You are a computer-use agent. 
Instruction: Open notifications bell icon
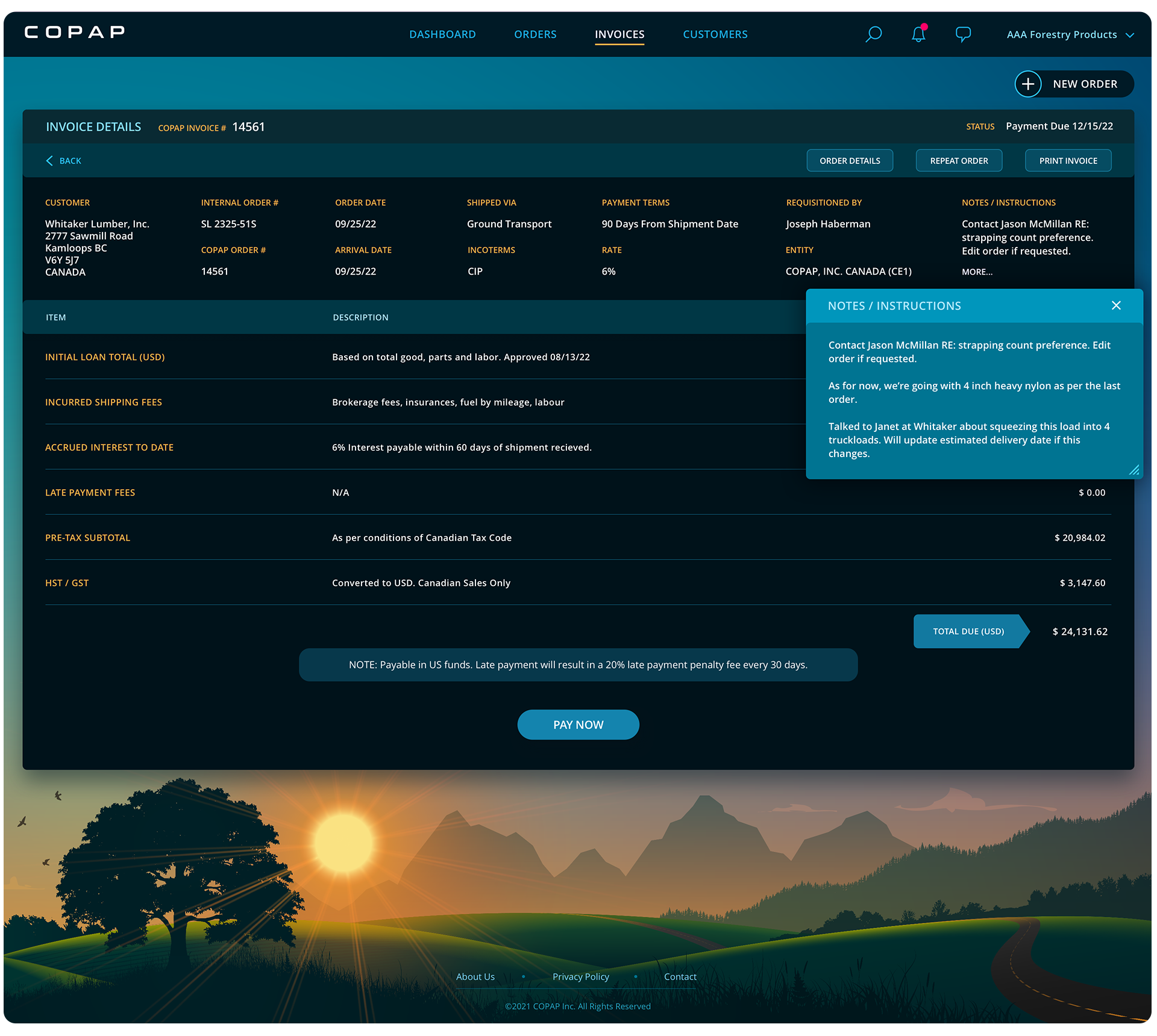tap(918, 34)
